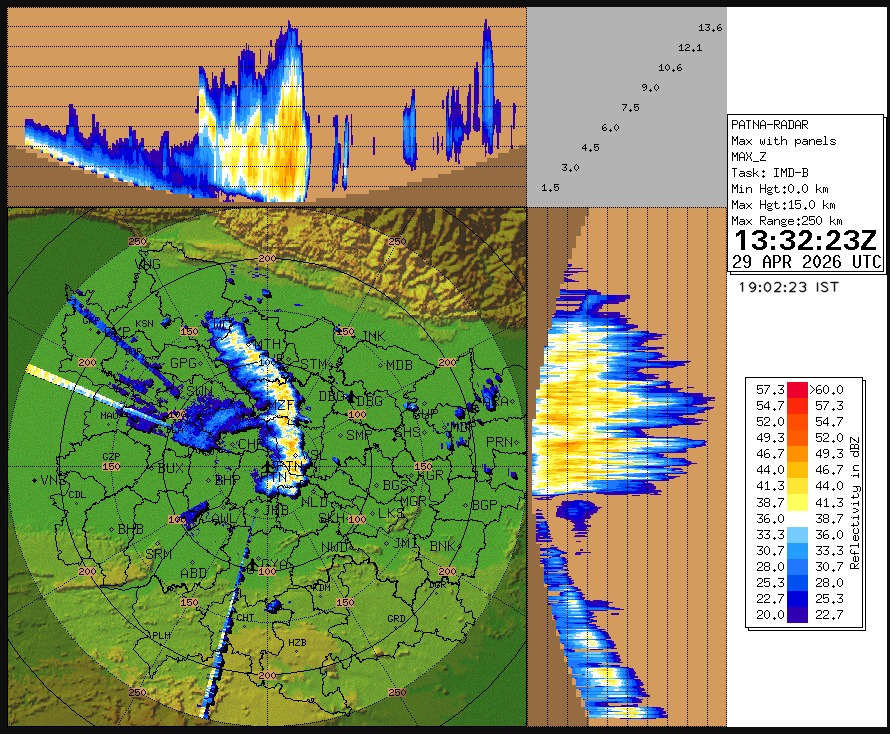Select the HZB station label

(x=297, y=643)
